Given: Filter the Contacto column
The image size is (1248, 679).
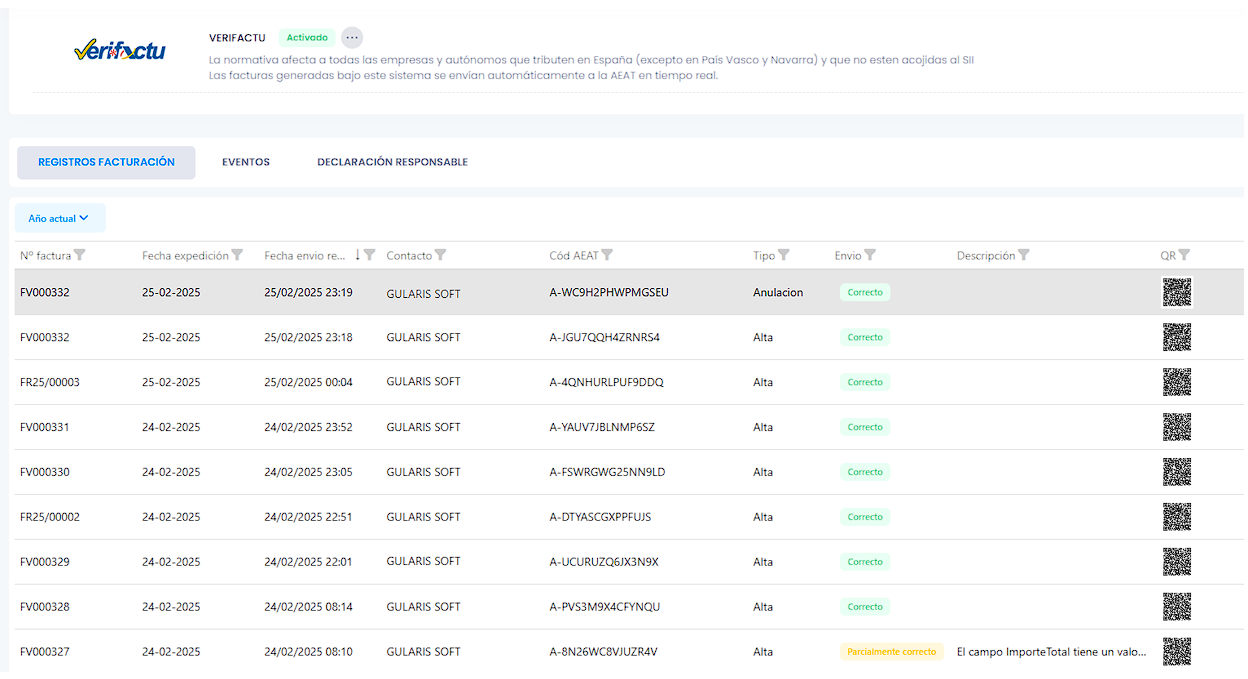Looking at the screenshot, I should [441, 255].
